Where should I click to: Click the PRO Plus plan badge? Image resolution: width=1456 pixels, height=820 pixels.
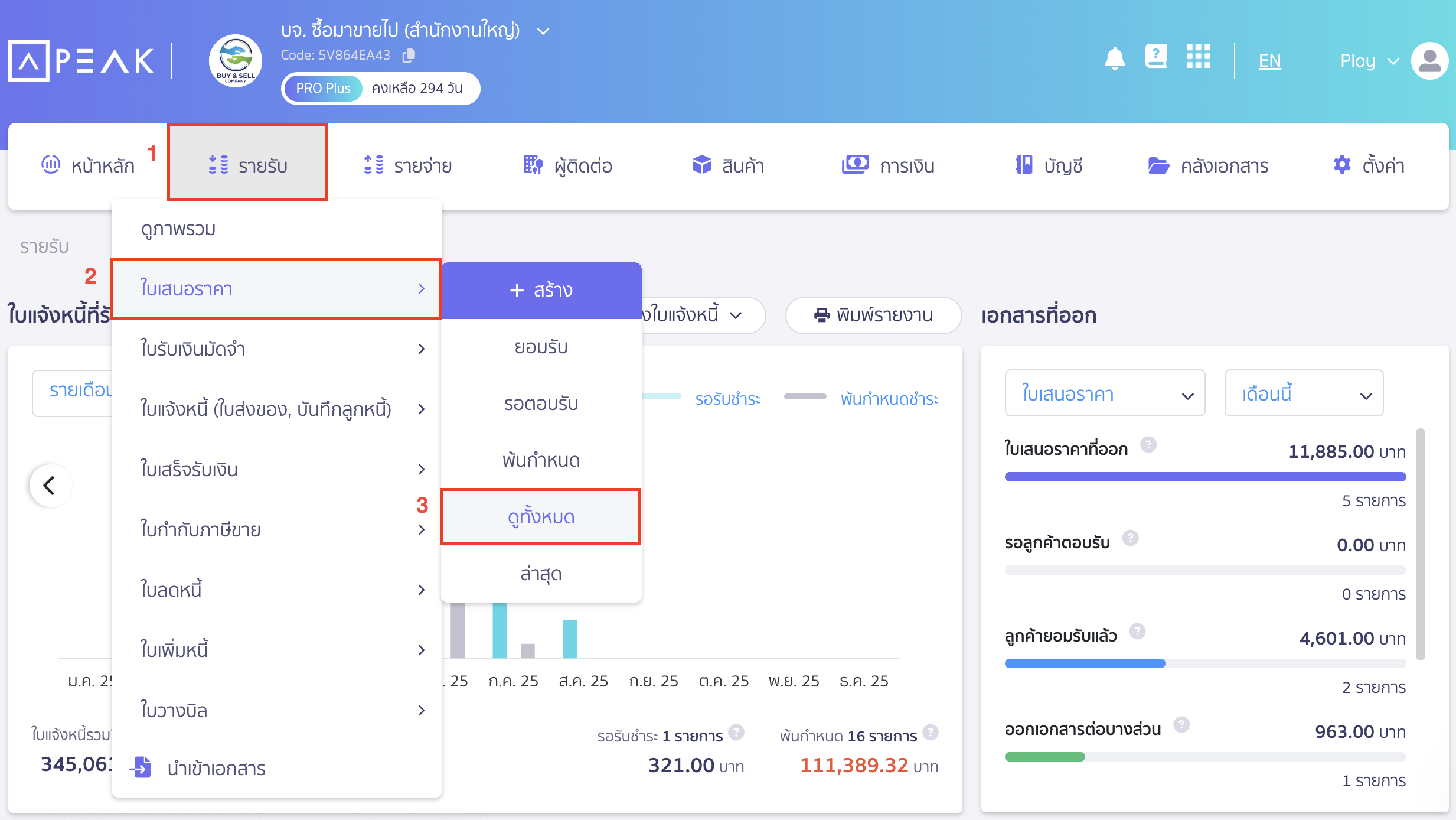[x=323, y=88]
